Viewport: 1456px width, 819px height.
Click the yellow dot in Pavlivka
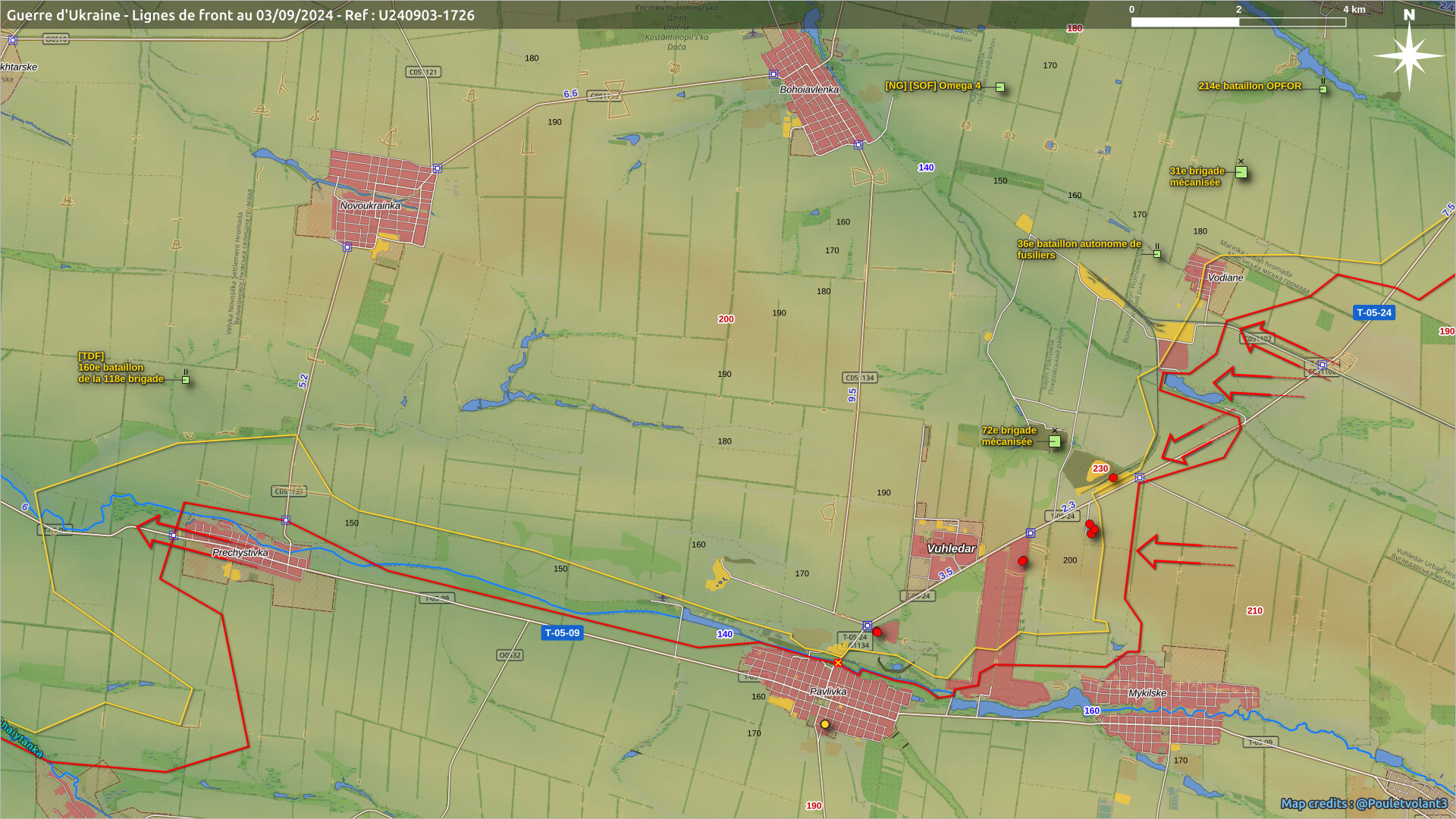pos(825,724)
